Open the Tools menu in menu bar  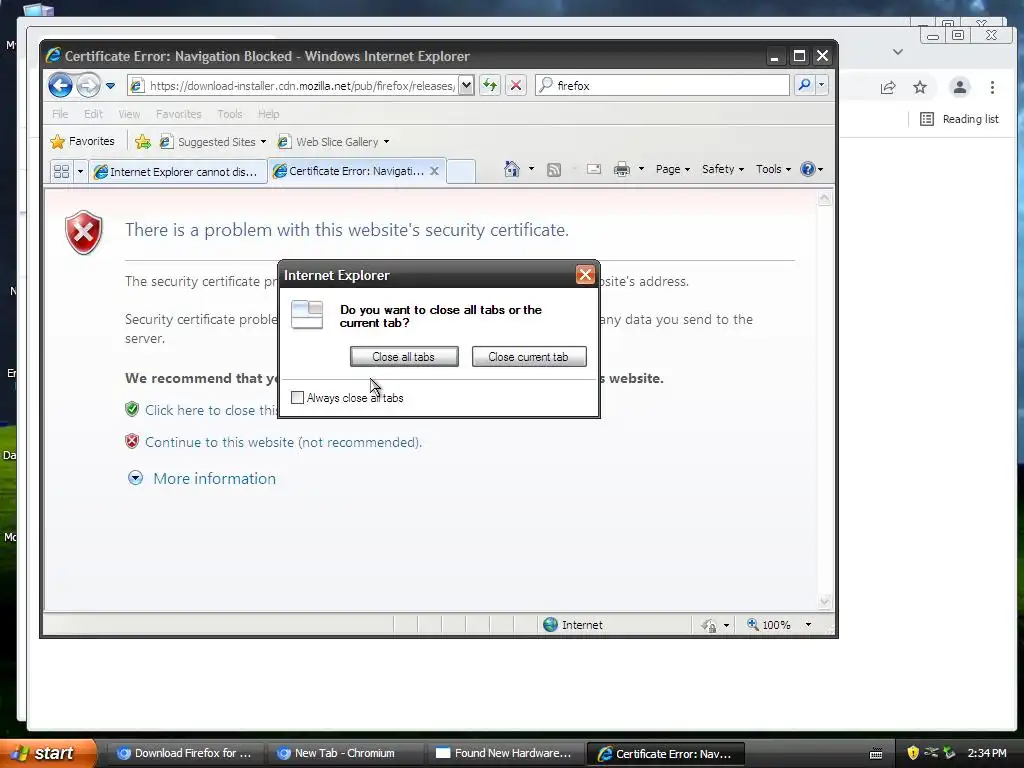click(230, 114)
